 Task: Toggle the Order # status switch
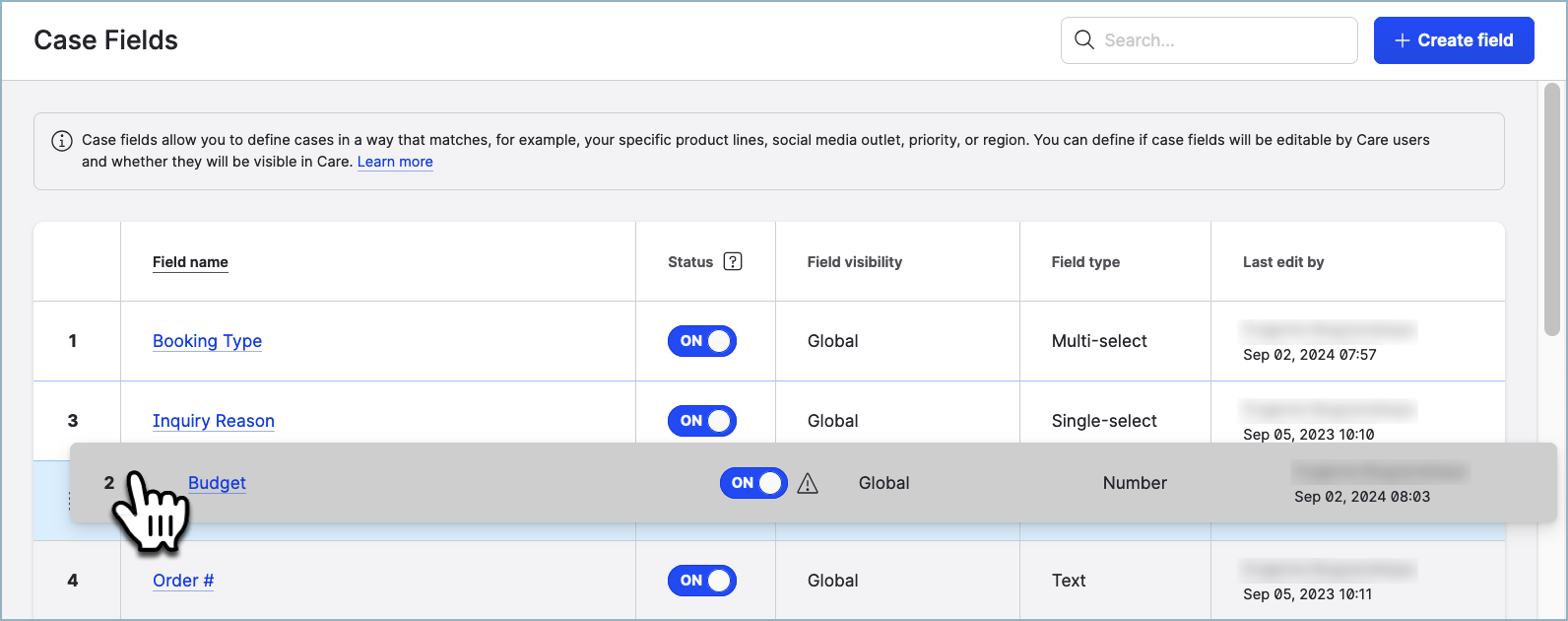pos(701,581)
